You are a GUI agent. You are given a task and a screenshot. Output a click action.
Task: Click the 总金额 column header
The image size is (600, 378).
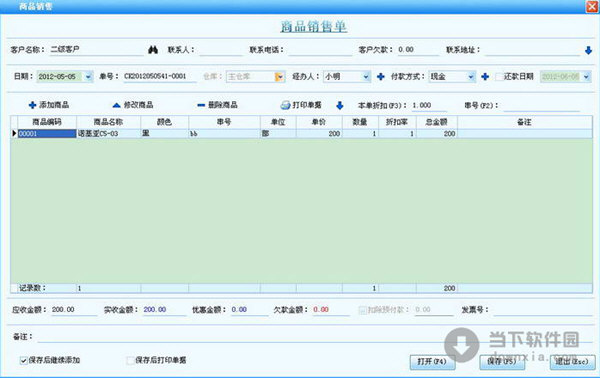click(437, 122)
